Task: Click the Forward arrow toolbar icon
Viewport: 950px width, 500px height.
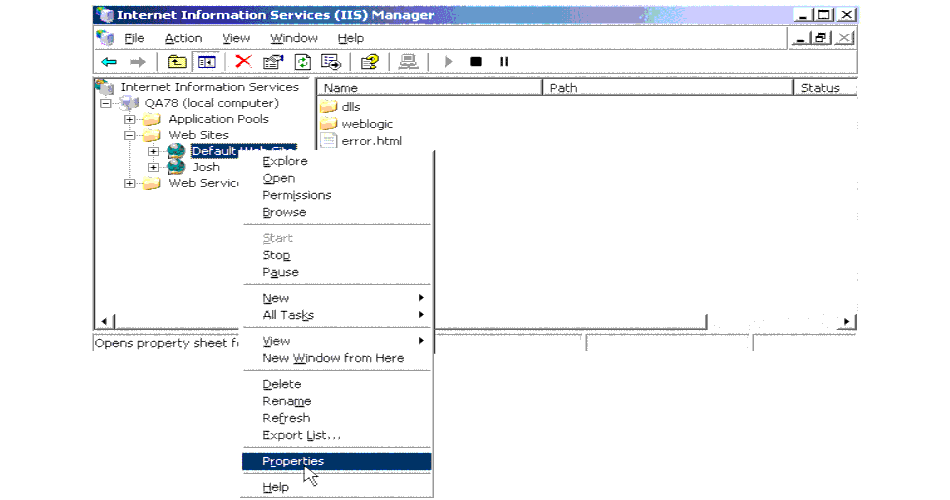Action: coord(138,62)
